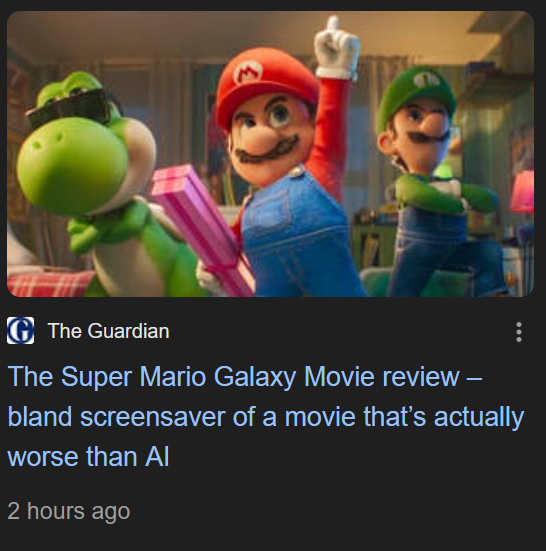This screenshot has width=546, height=551.
Task: Open the three-dot more options menu
Action: [519, 332]
